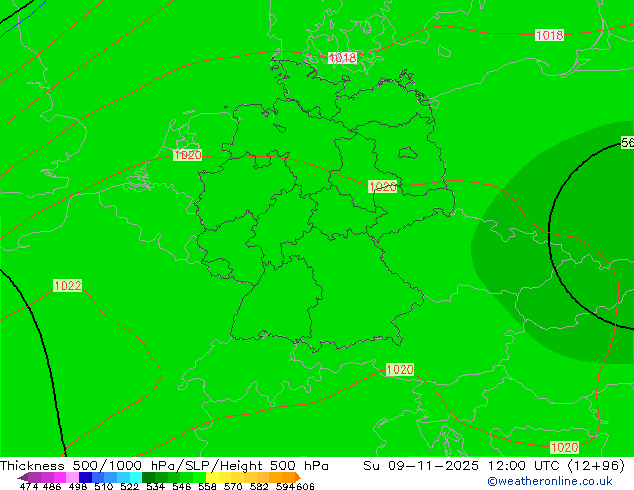The image size is (634, 490).
Task: Pick the dark navy blue legend swatch
Action: tap(85, 477)
